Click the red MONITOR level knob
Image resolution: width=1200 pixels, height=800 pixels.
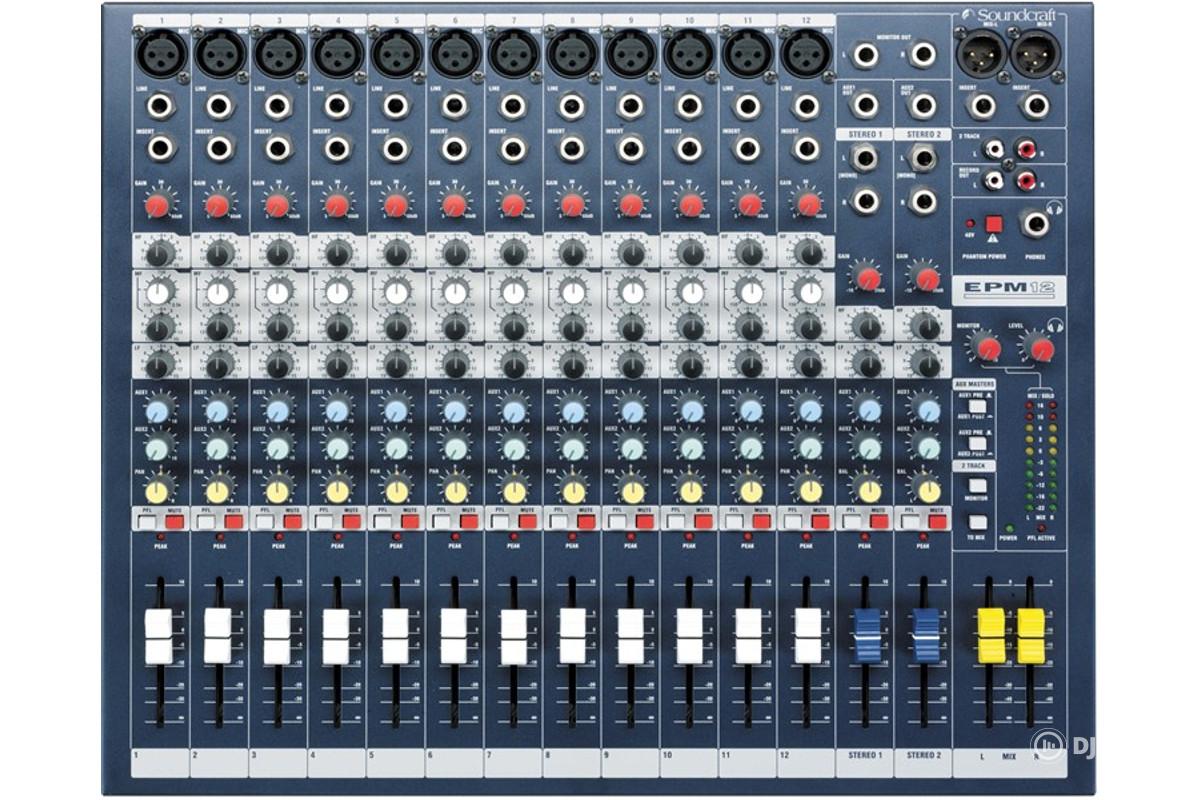point(988,348)
